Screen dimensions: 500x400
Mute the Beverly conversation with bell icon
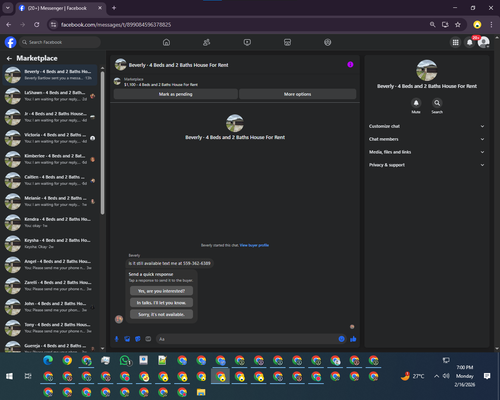pyautogui.click(x=416, y=103)
